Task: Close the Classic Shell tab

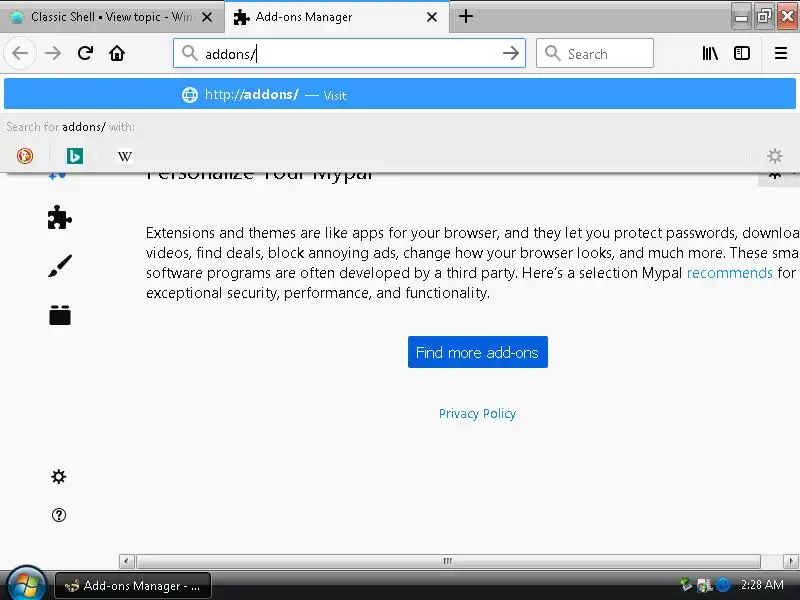Action: (207, 17)
